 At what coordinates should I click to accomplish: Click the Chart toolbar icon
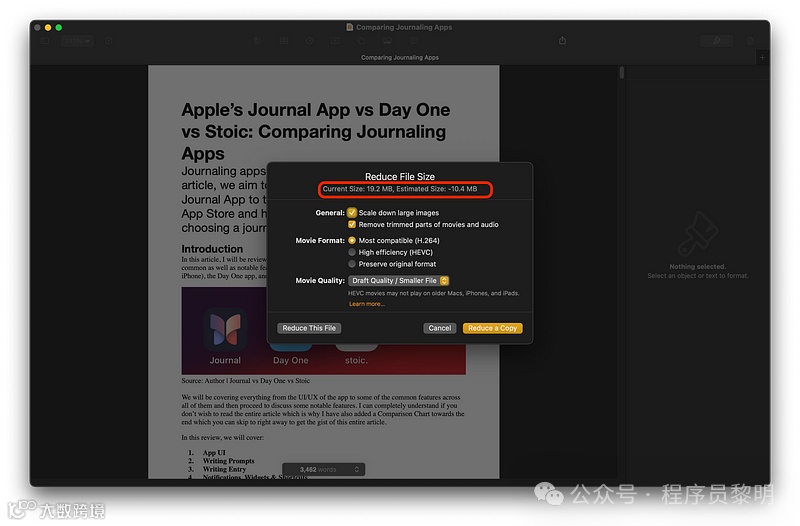pyautogui.click(x=310, y=41)
